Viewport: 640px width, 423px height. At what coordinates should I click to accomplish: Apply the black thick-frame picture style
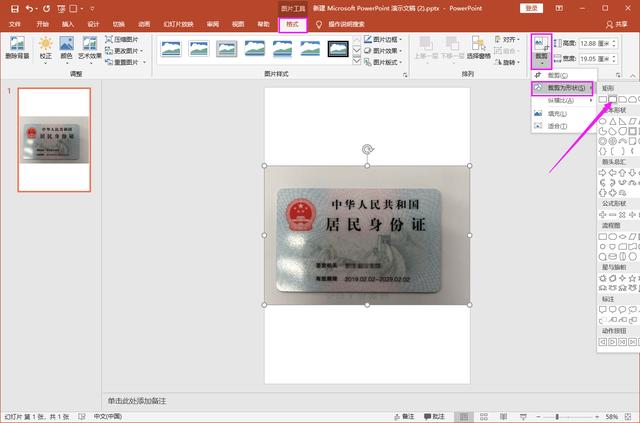[338, 49]
